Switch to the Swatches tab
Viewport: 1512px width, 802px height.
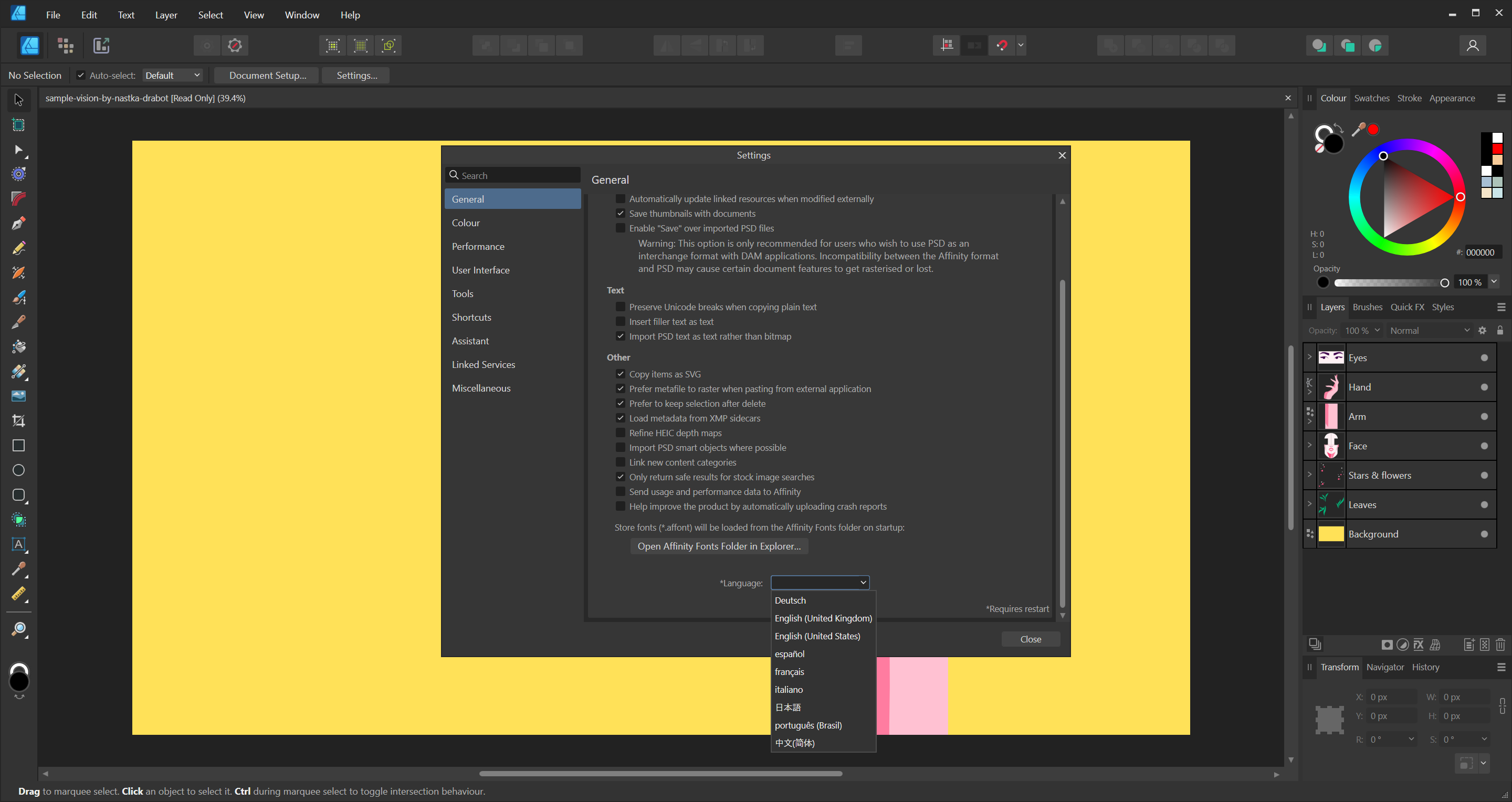click(x=1371, y=98)
